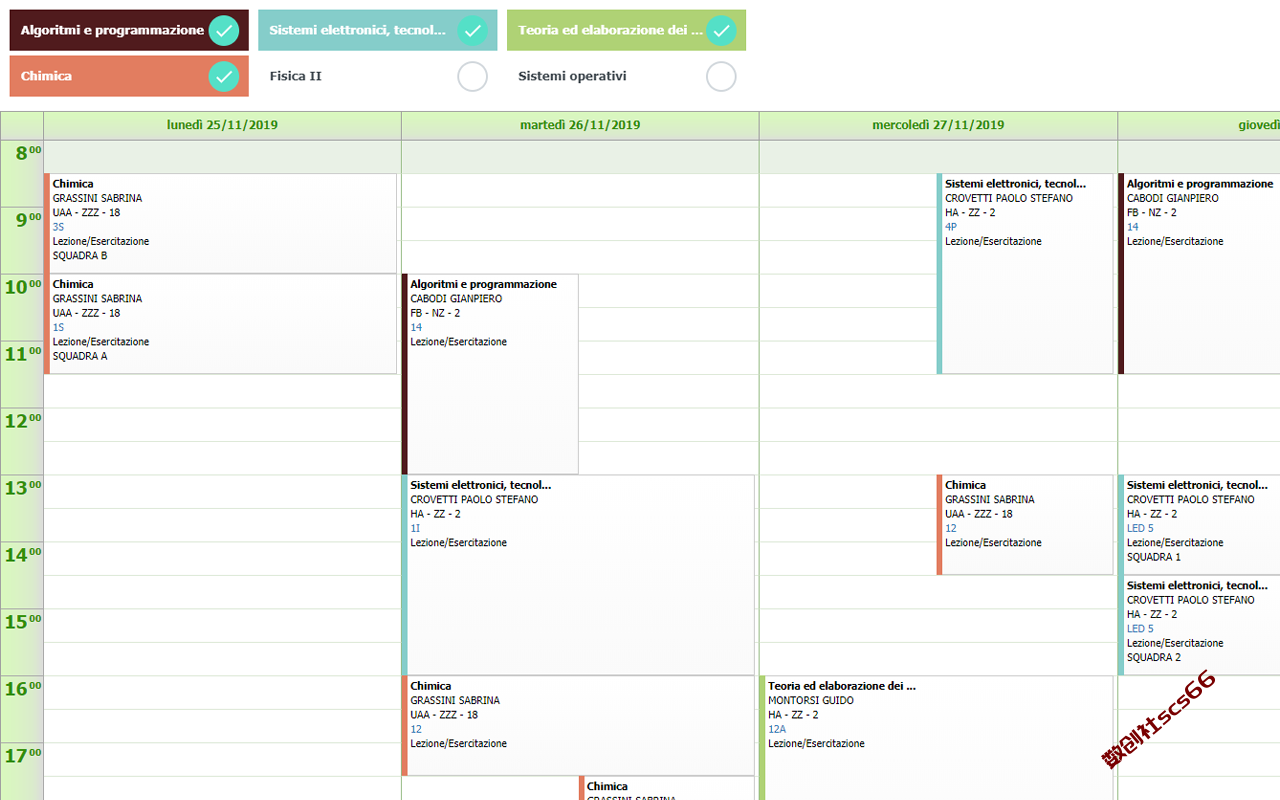Open Wednesday Chimica room 12 event
This screenshot has height=800, width=1280.
point(1025,525)
